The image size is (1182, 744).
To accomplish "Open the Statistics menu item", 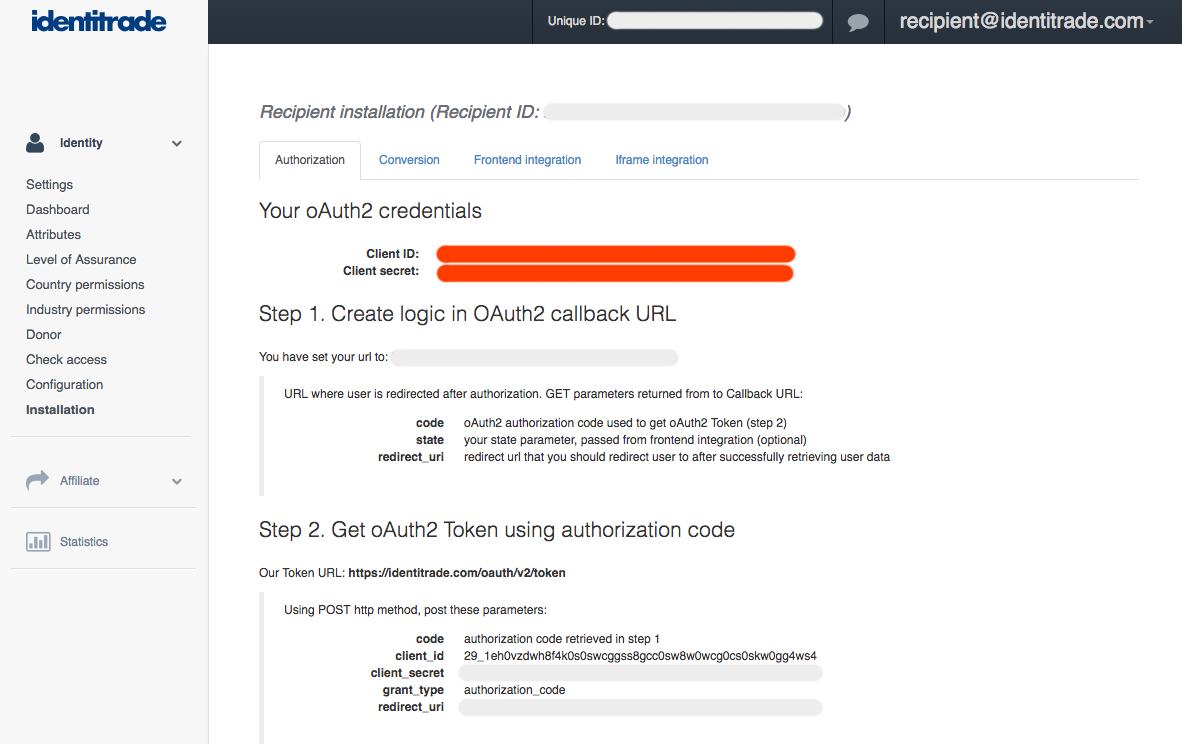I will point(84,541).
